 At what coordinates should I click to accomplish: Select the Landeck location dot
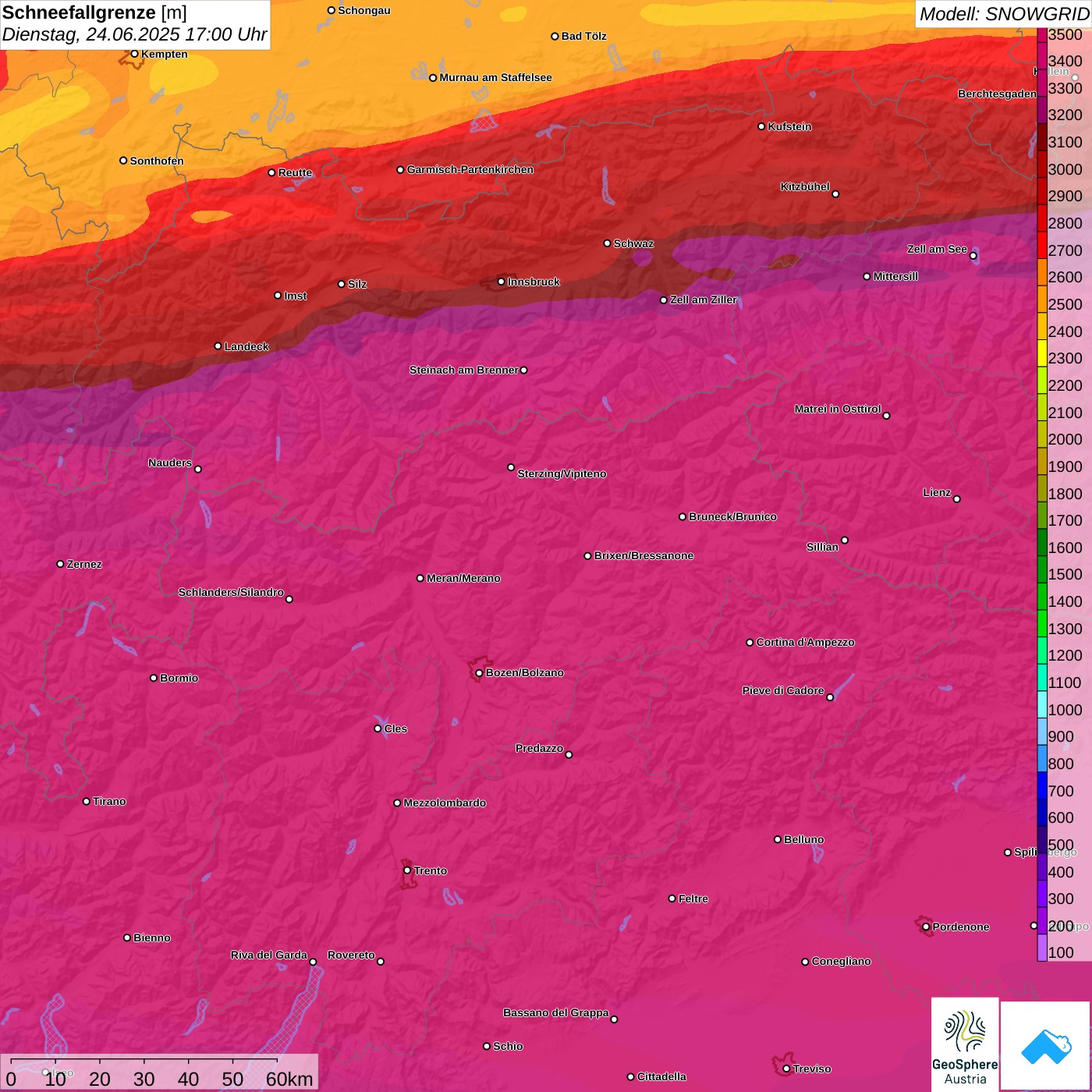[218, 346]
